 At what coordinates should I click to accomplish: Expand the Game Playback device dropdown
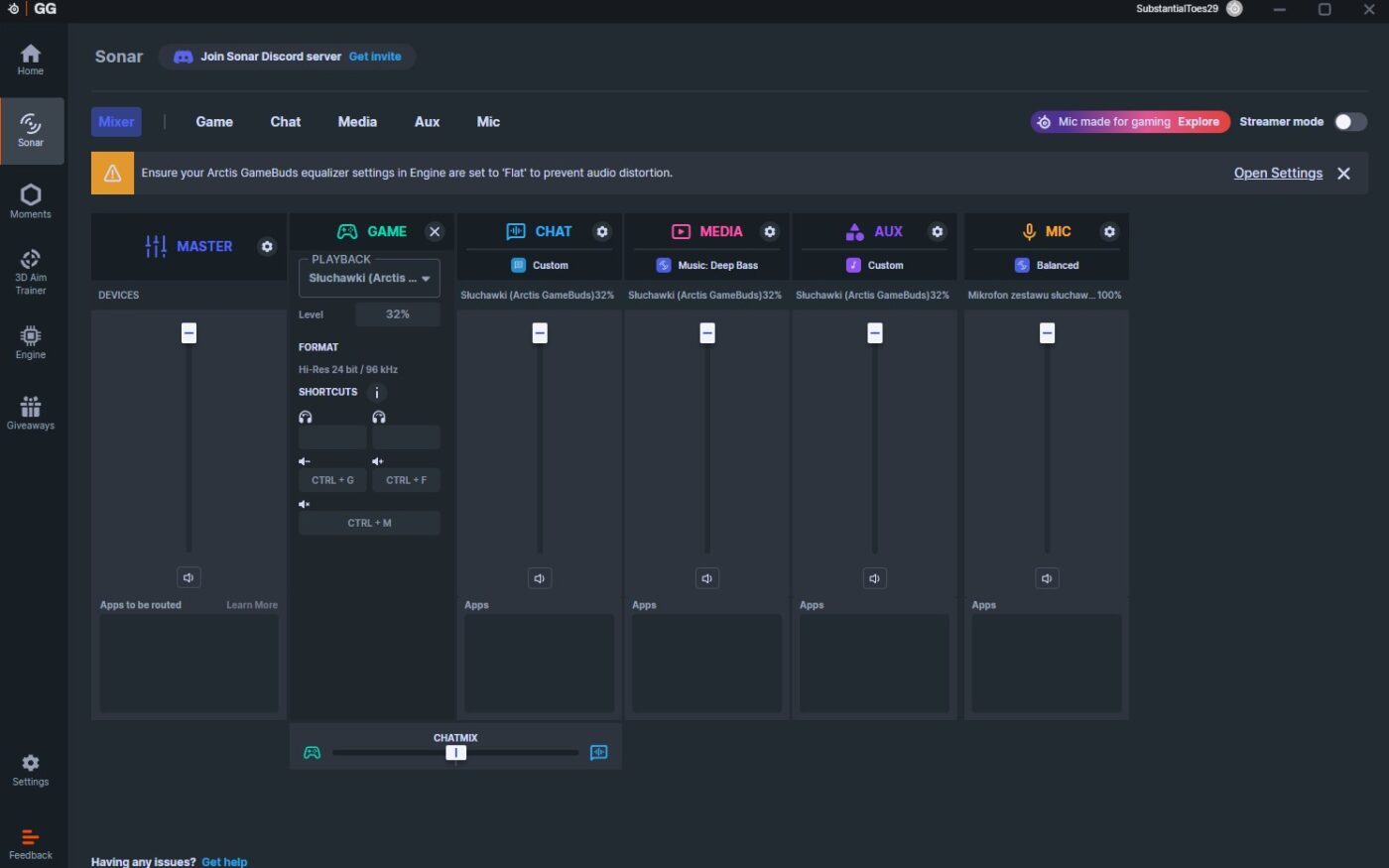click(x=369, y=278)
